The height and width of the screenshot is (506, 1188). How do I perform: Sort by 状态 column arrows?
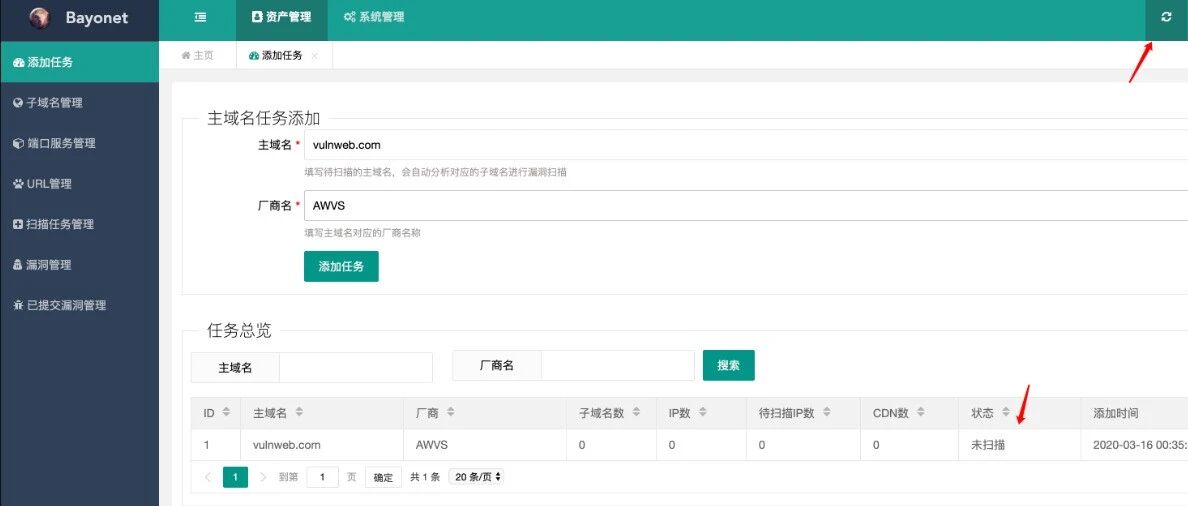tap(1005, 413)
